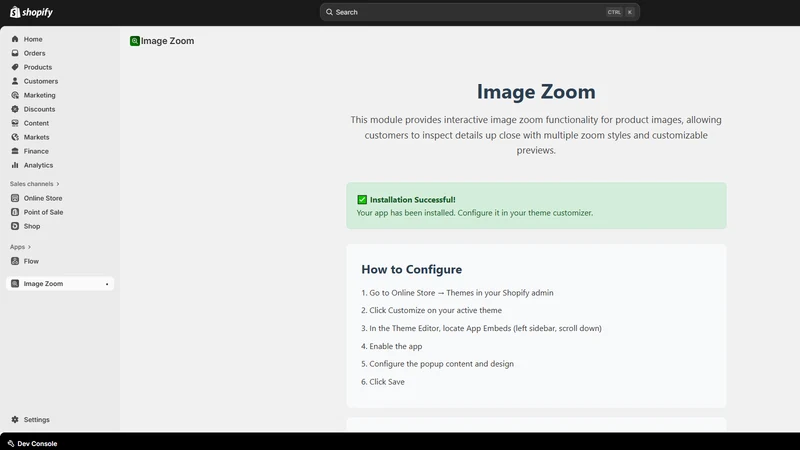800x450 pixels.
Task: Click the Markets globe icon
Action: click(x=15, y=137)
